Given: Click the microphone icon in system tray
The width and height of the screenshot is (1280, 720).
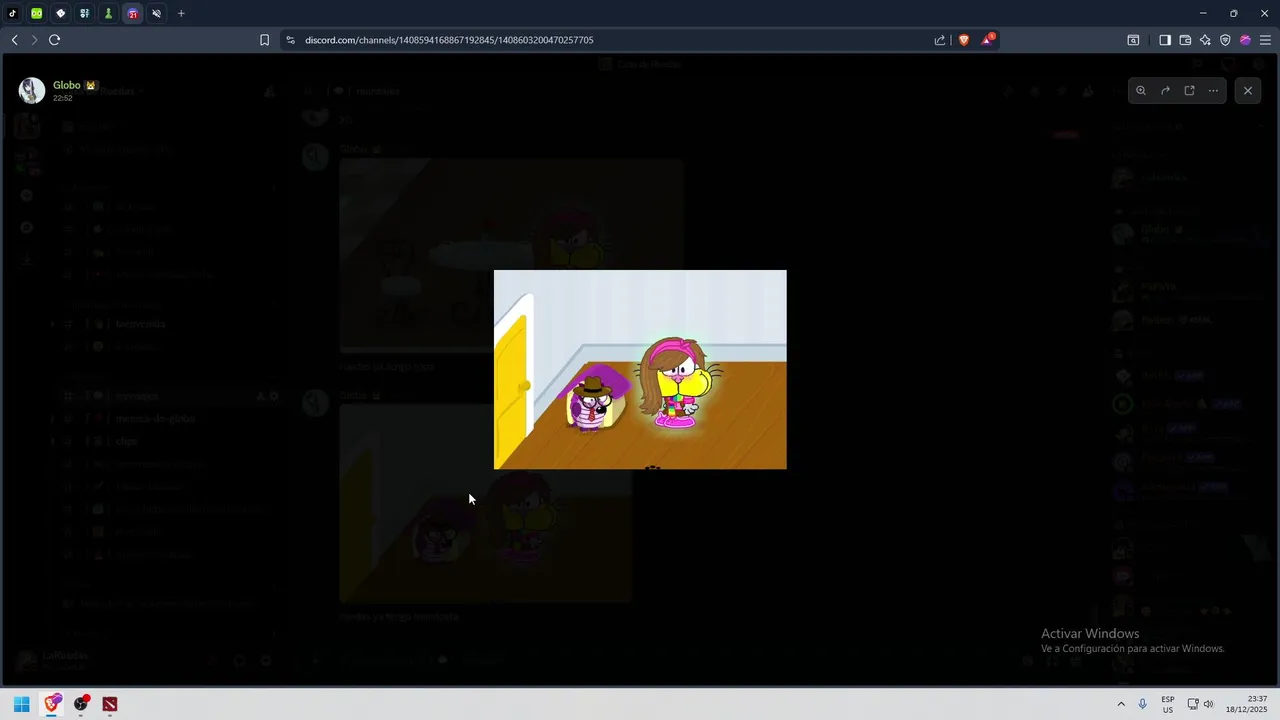Looking at the screenshot, I should click(1143, 704).
